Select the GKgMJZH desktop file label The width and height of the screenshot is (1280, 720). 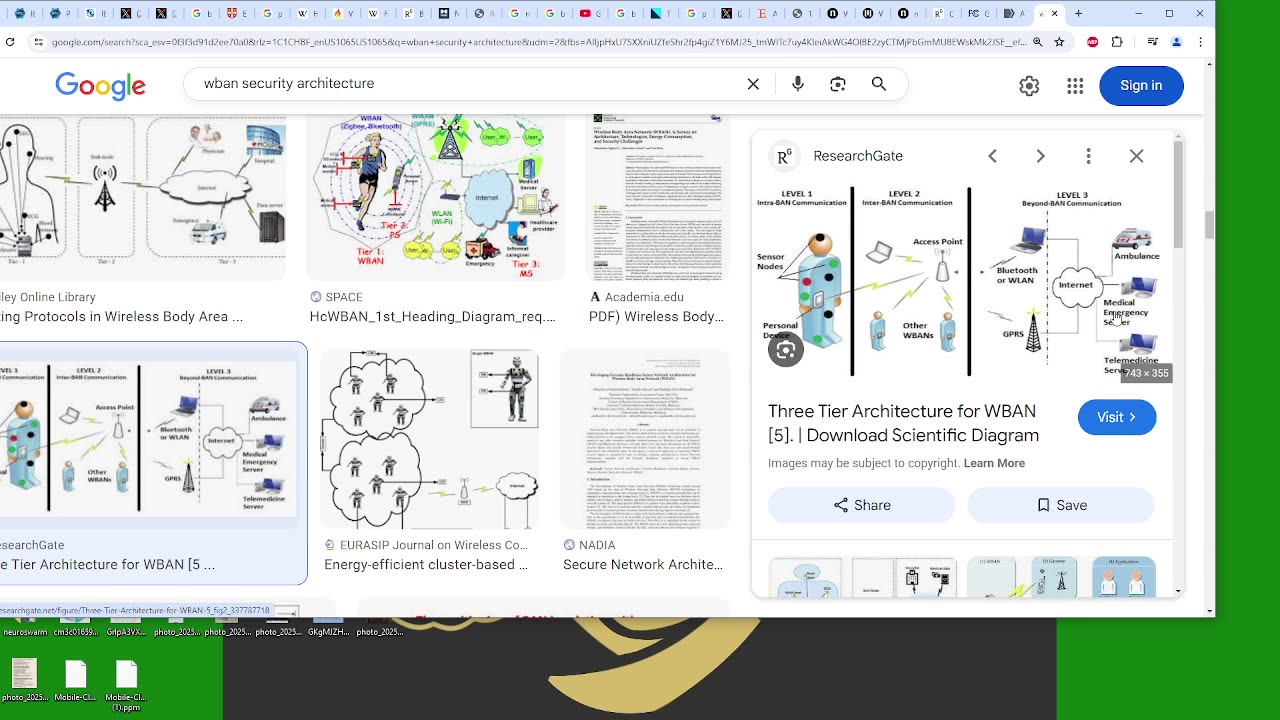coord(328,632)
